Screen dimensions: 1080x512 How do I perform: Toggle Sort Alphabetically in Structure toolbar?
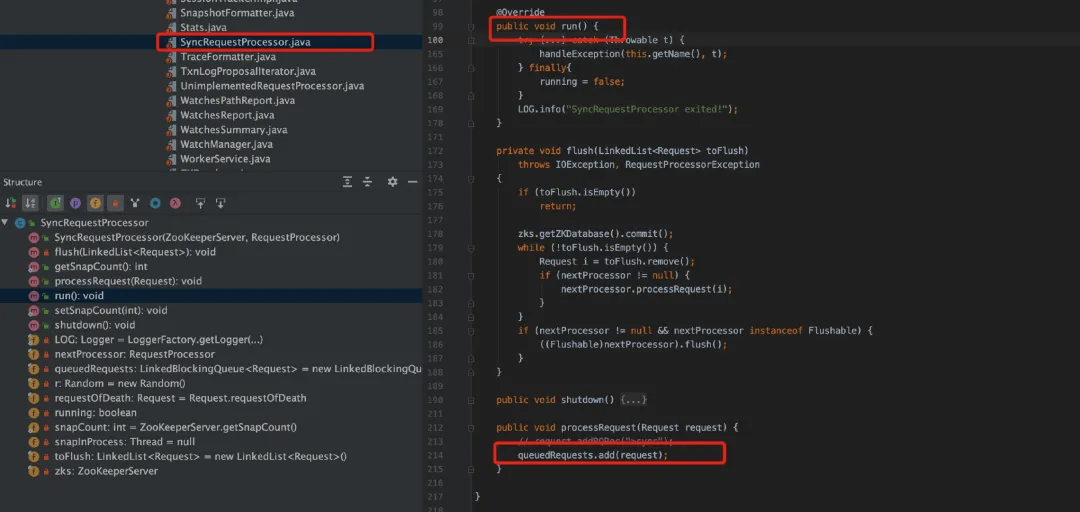(30, 203)
